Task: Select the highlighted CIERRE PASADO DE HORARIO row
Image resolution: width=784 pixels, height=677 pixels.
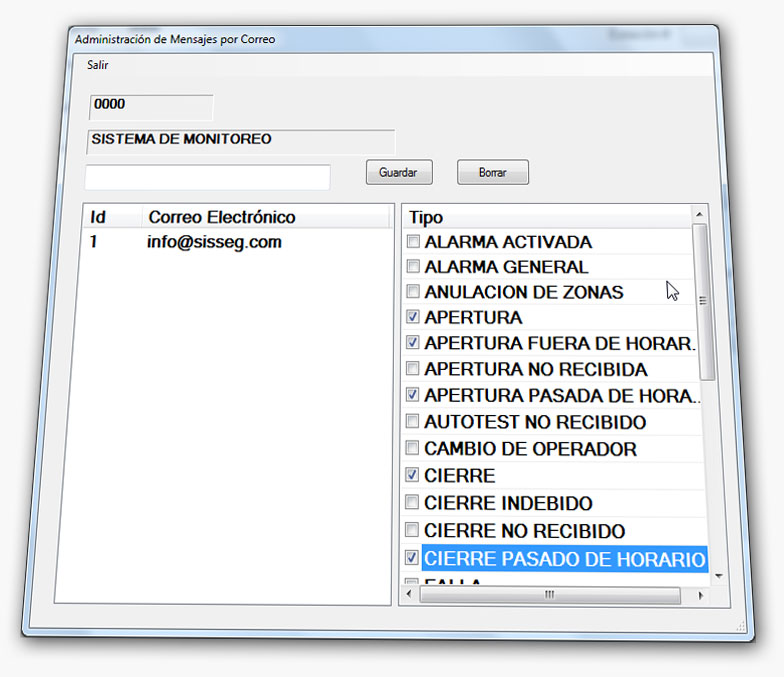Action: pyautogui.click(x=564, y=559)
